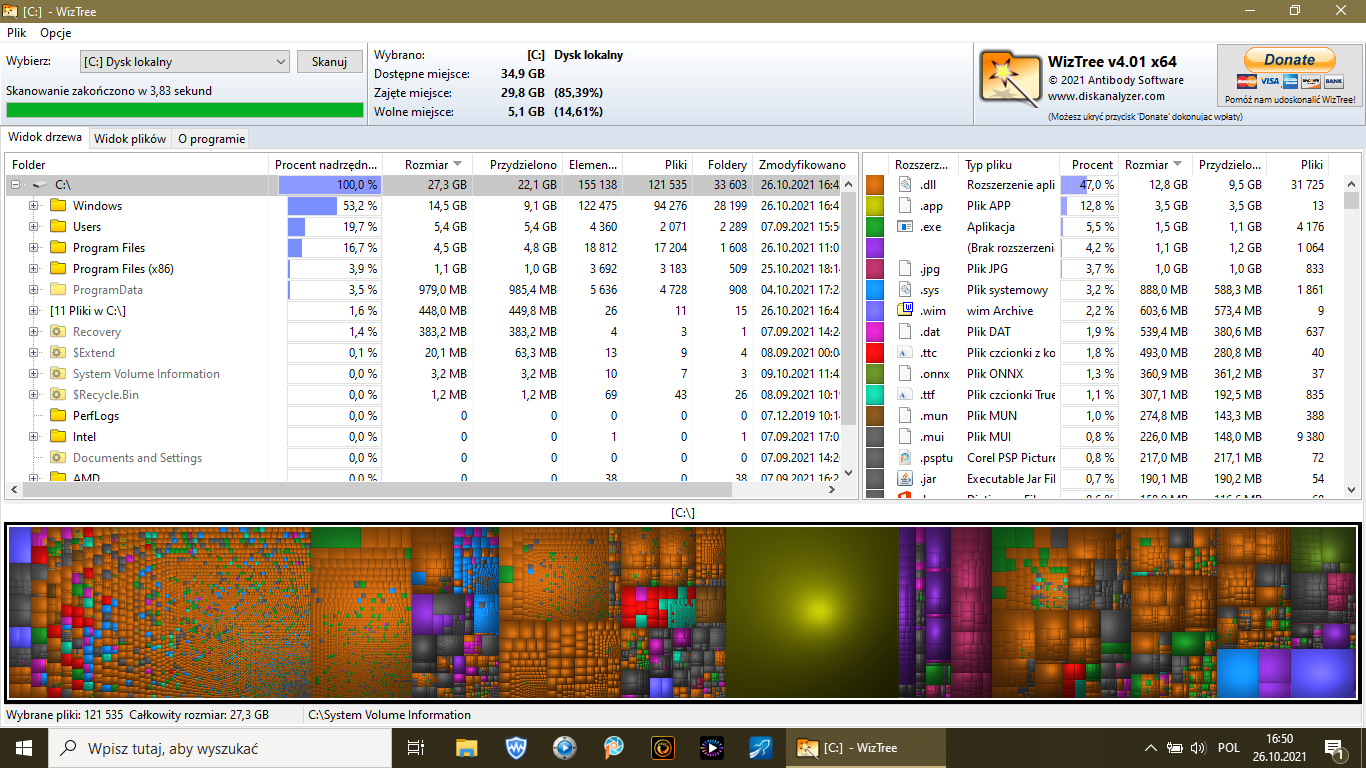Switch to the Widok plików tab
1366x768 pixels.
(x=130, y=139)
